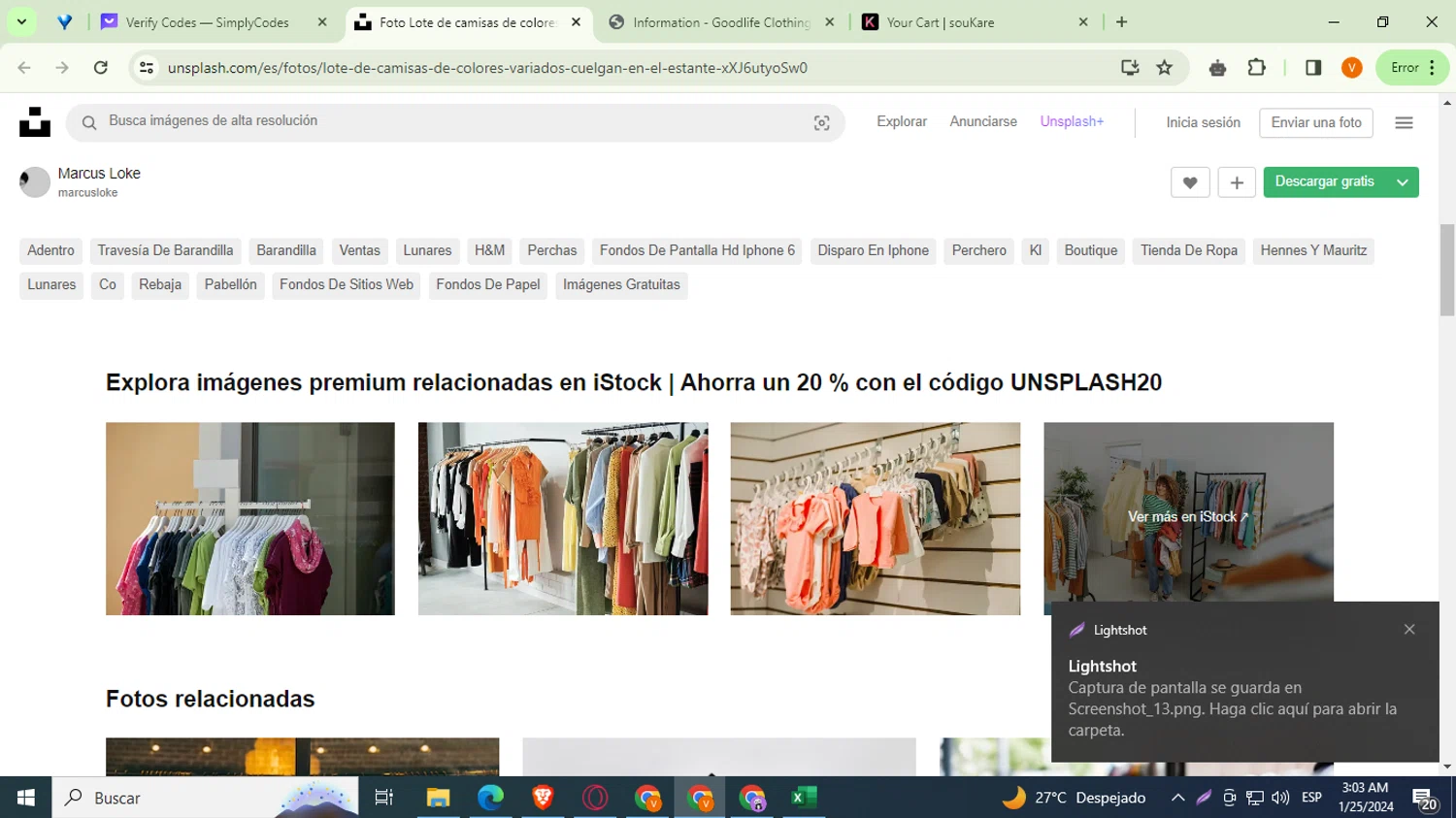This screenshot has width=1456, height=818.
Task: Click Inicia sesión
Action: (1203, 122)
